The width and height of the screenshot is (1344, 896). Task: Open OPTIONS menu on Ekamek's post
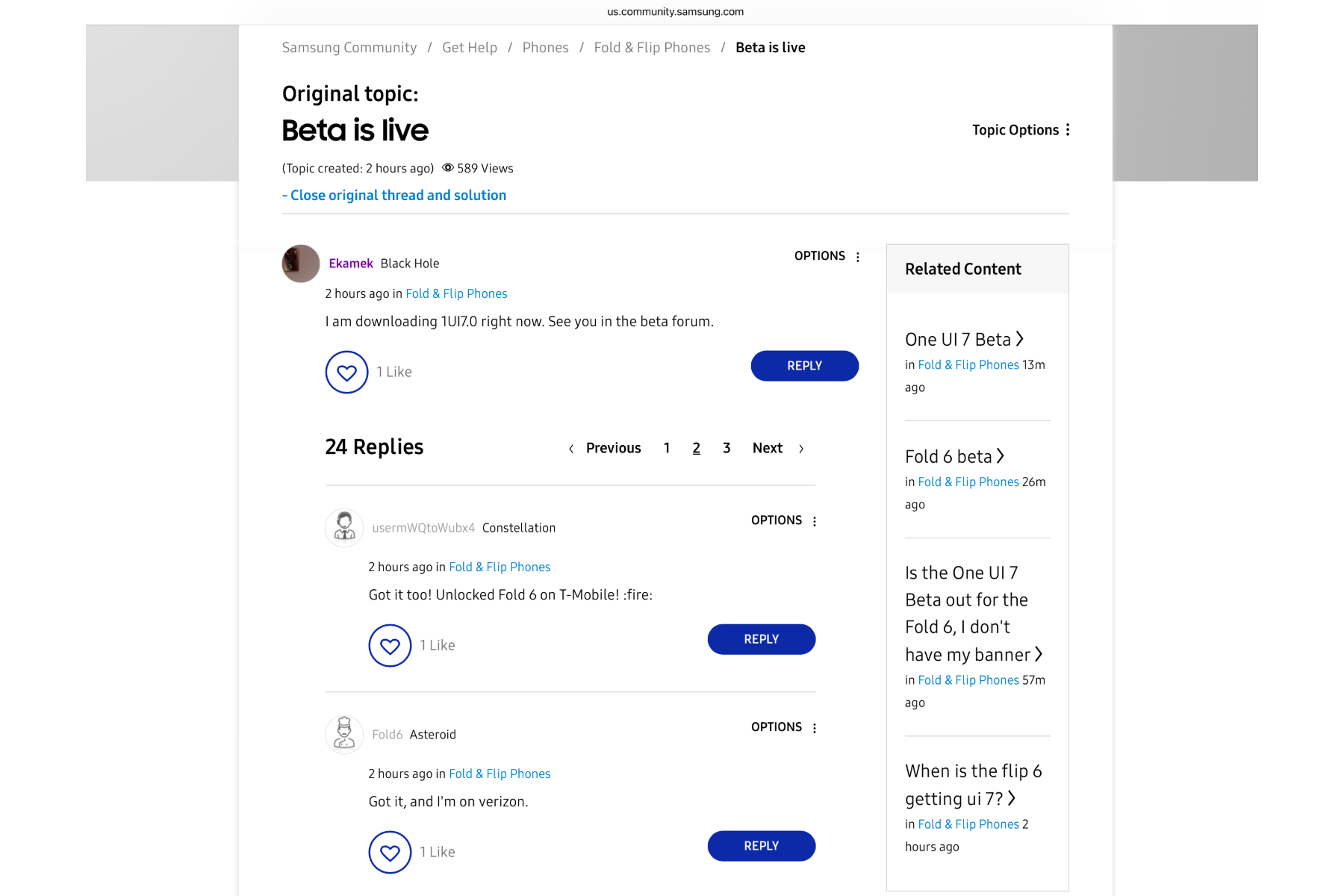(827, 256)
